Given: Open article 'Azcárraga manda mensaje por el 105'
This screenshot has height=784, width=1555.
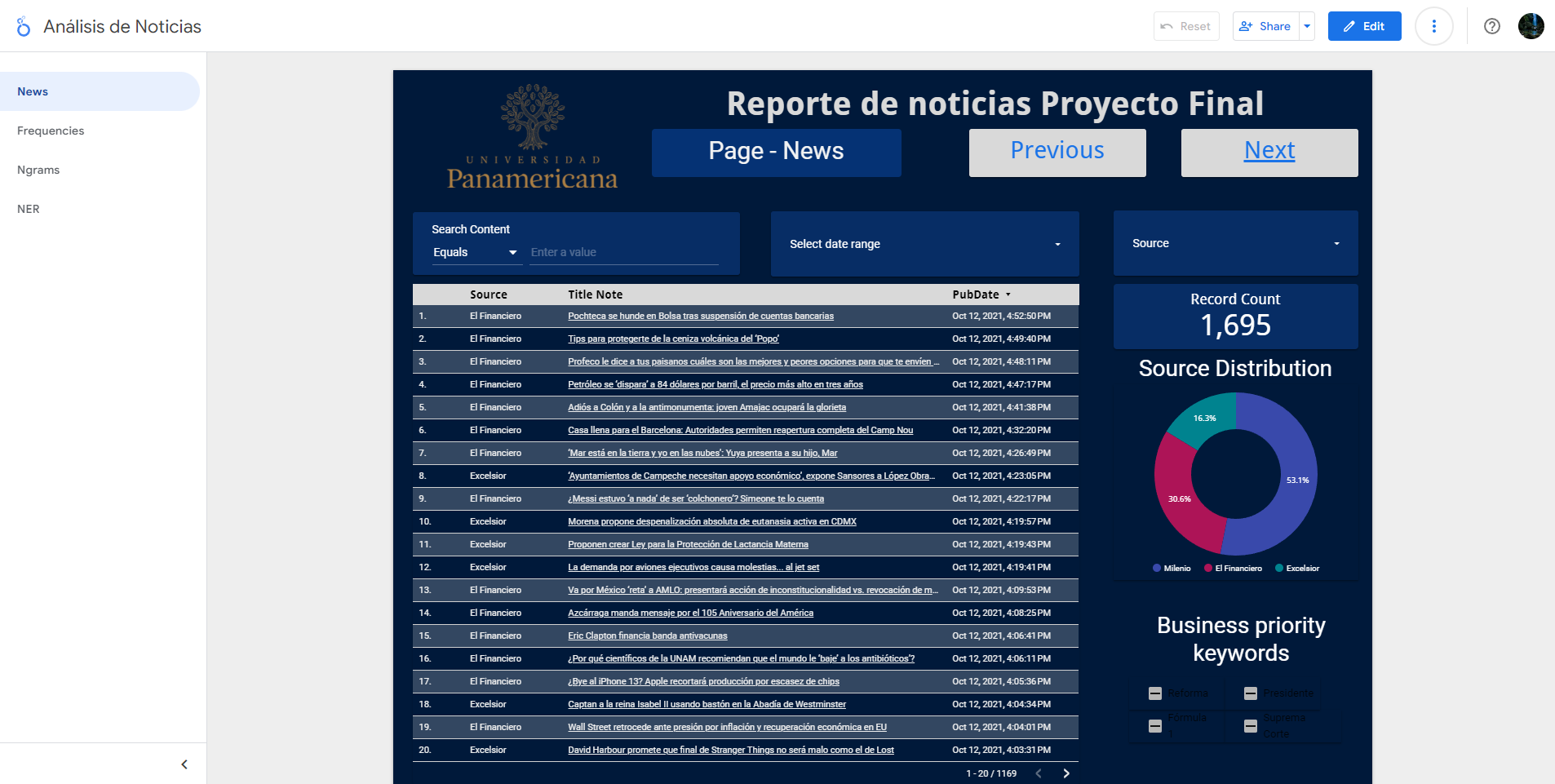Looking at the screenshot, I should coord(690,613).
